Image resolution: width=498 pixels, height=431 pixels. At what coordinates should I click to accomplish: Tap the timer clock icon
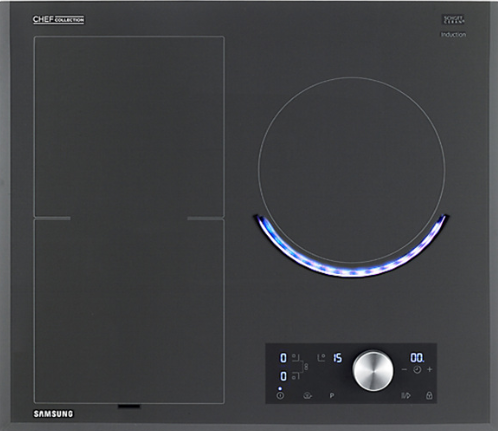click(417, 370)
